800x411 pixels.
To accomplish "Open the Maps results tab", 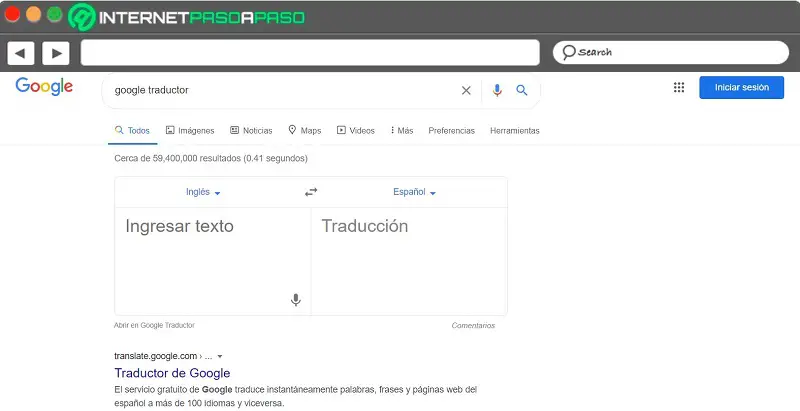I will click(x=305, y=131).
